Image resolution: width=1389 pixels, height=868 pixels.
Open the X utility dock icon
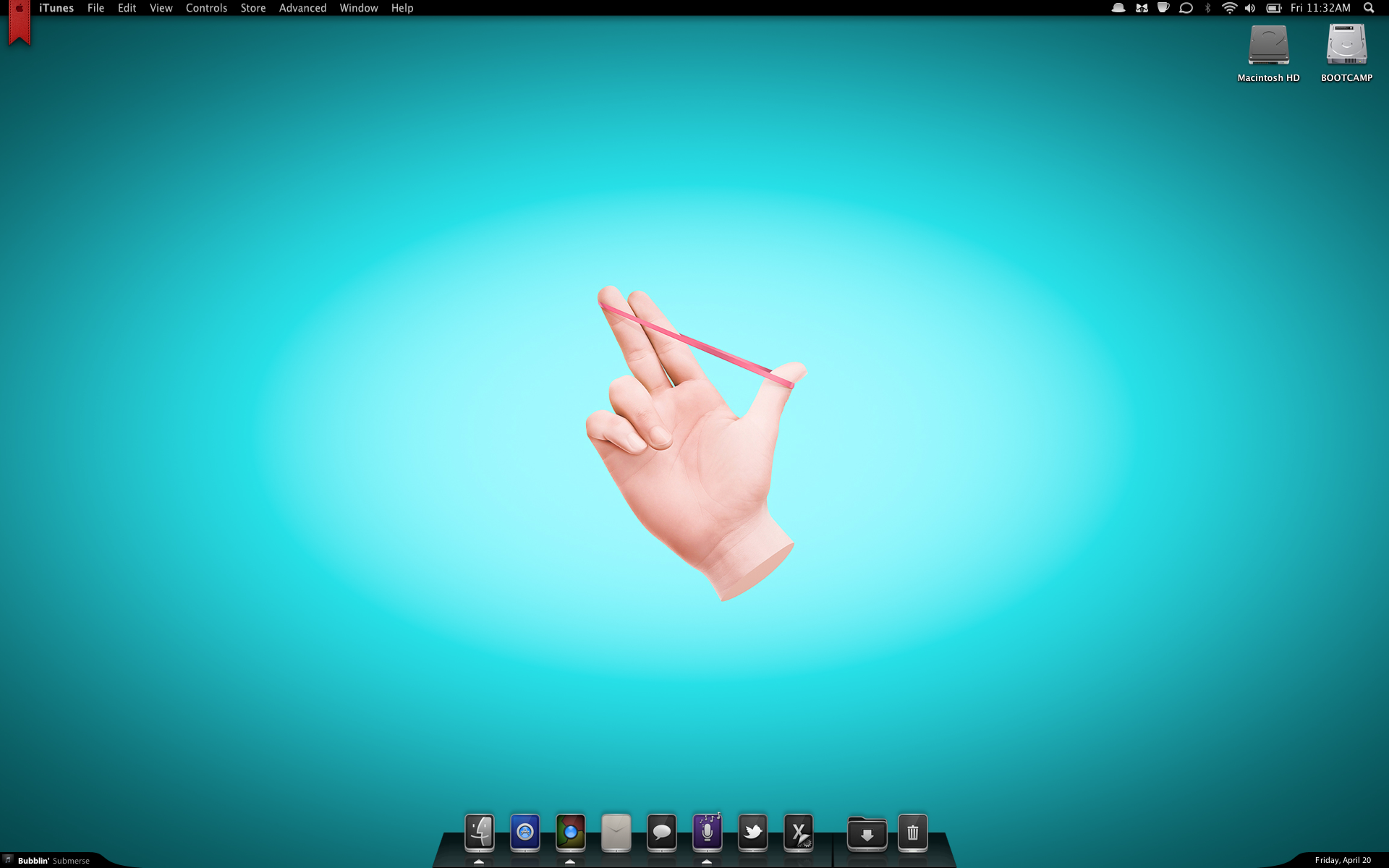coord(798,833)
